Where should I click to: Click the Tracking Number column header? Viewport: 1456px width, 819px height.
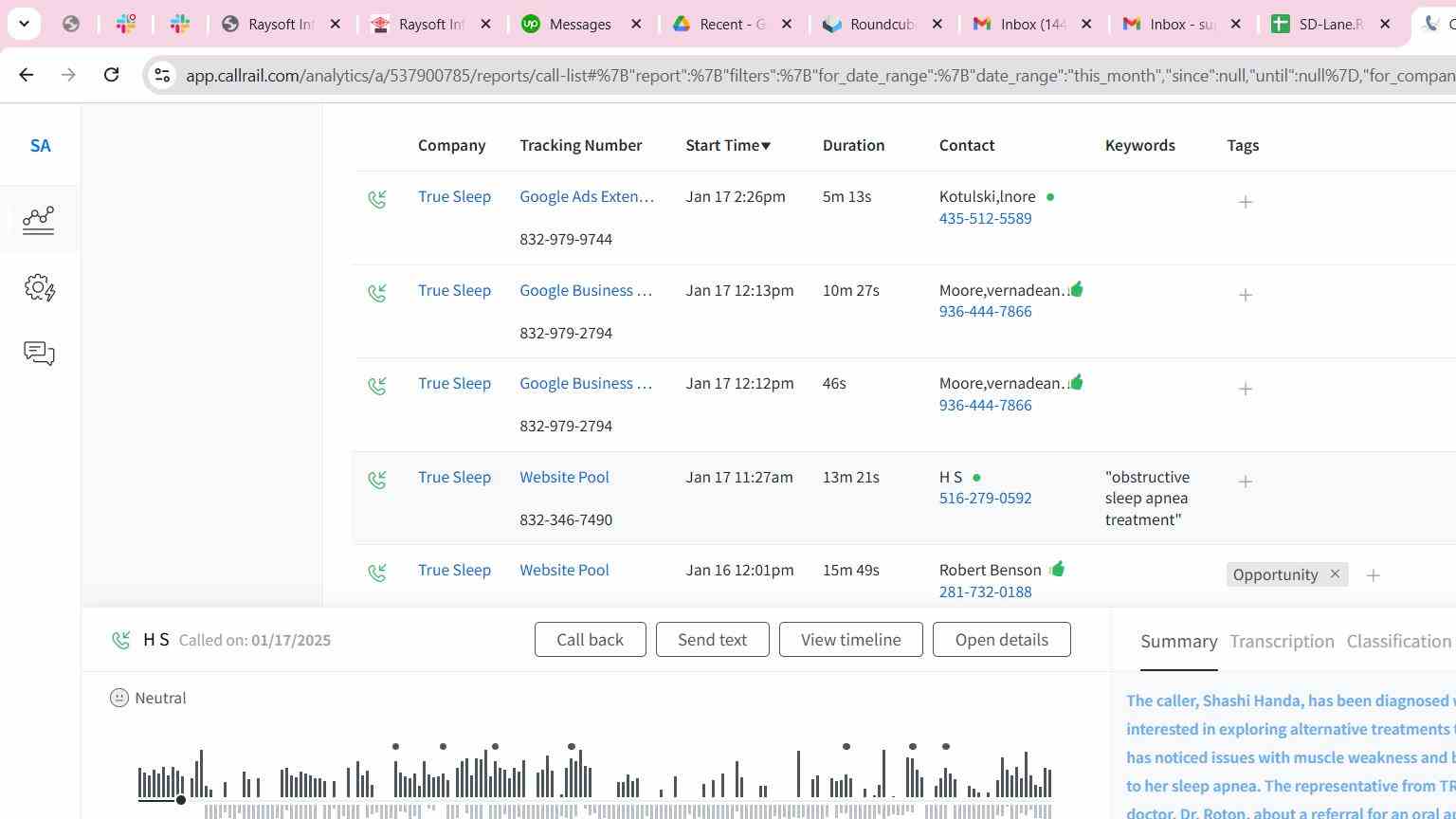click(x=580, y=145)
